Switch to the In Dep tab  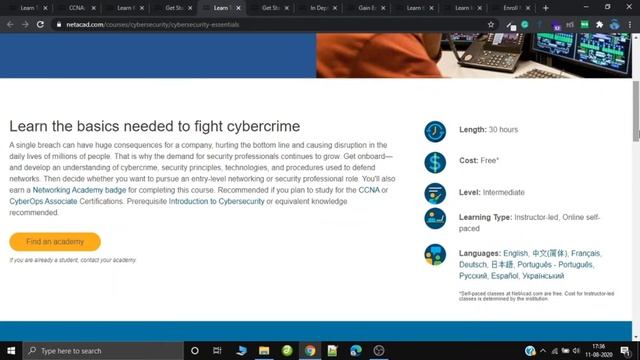tap(318, 8)
